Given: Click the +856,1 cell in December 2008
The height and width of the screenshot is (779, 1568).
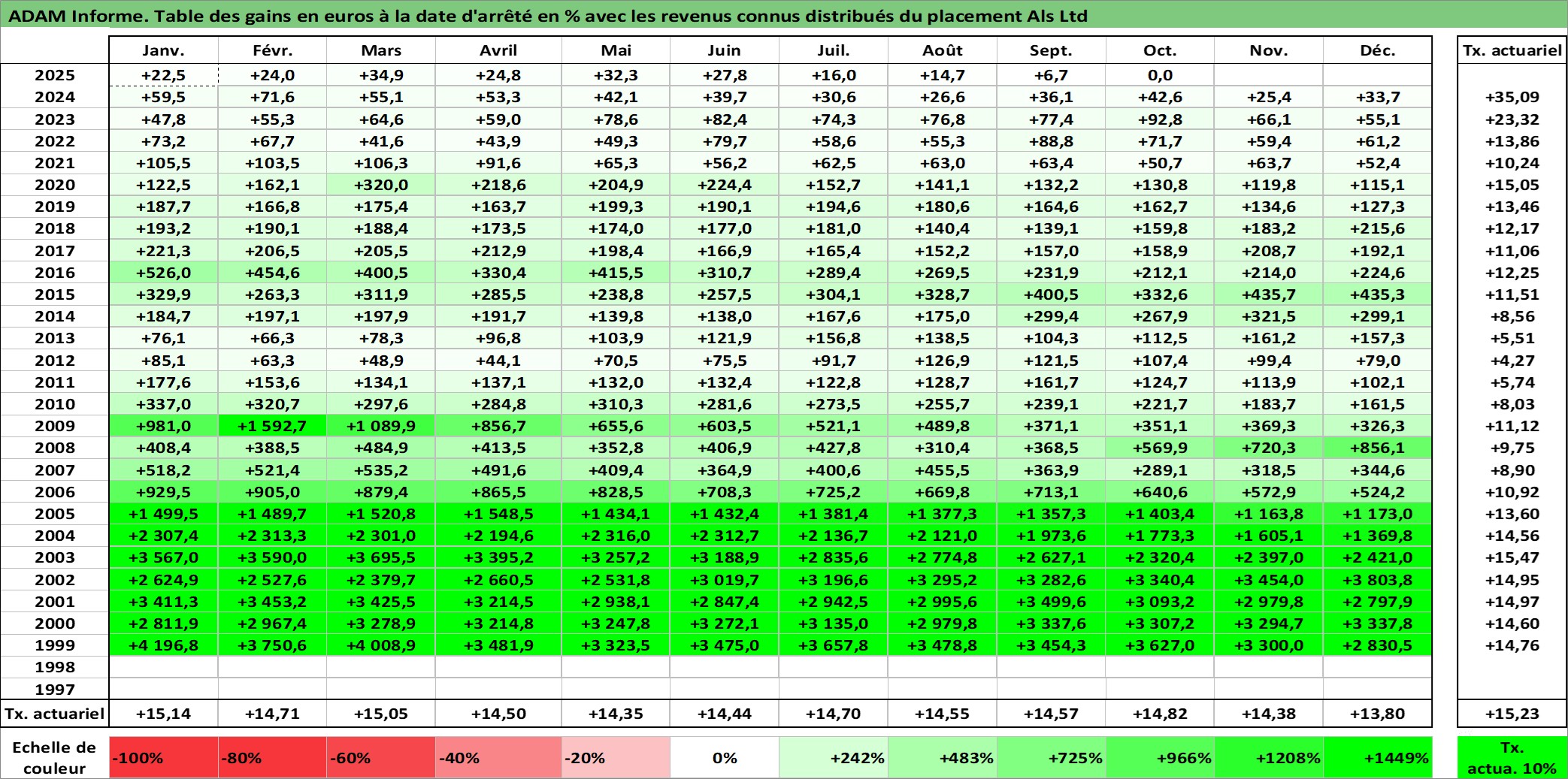Looking at the screenshot, I should [x=1378, y=448].
